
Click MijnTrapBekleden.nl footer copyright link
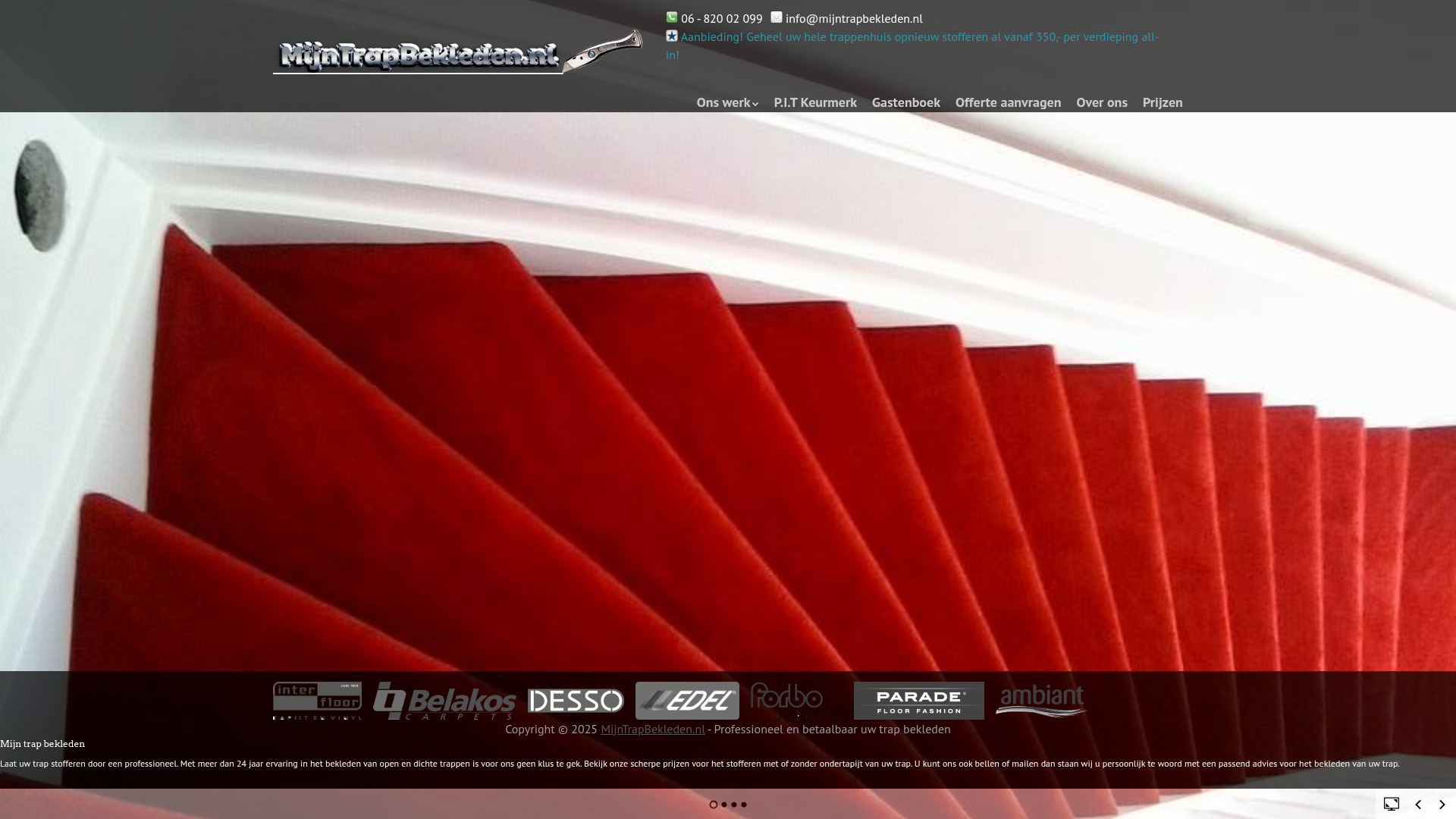pyautogui.click(x=653, y=729)
